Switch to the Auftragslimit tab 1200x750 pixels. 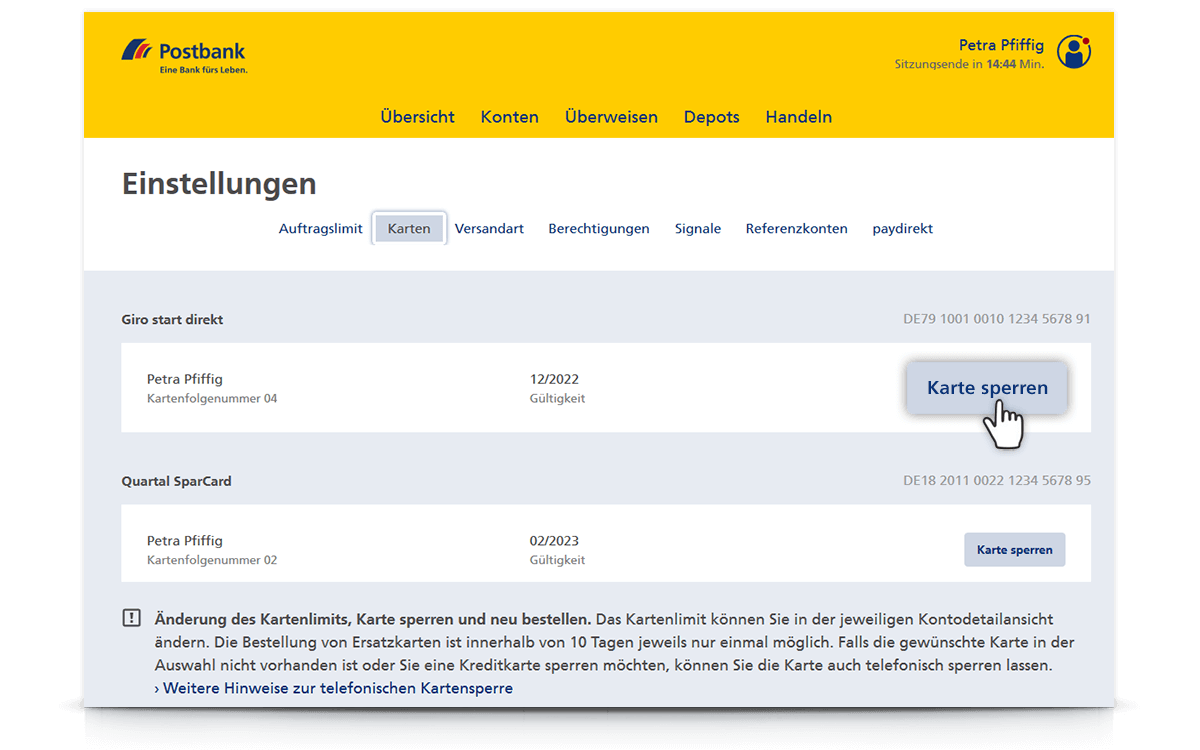click(x=320, y=229)
